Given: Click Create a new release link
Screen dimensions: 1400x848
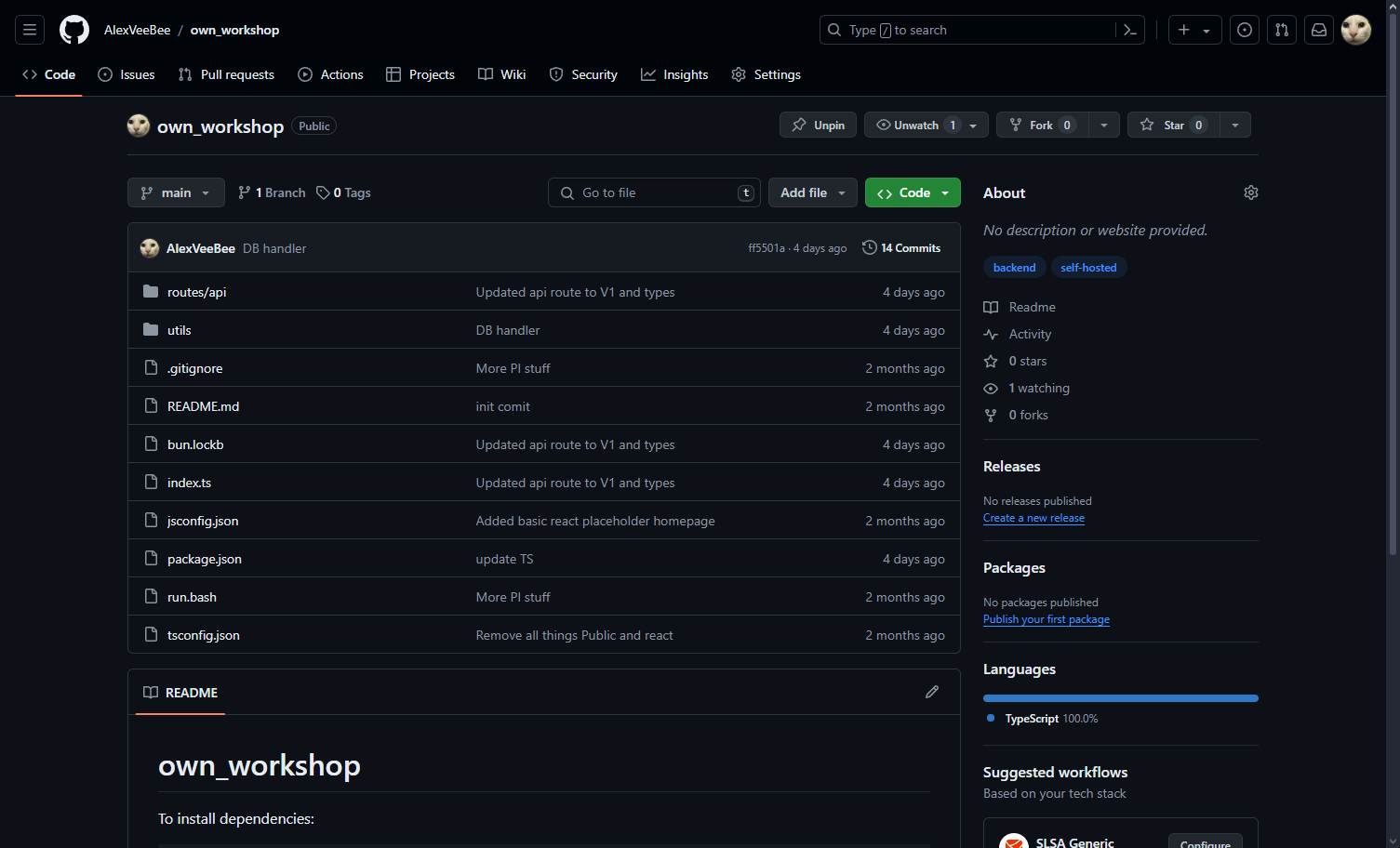Looking at the screenshot, I should [x=1033, y=518].
